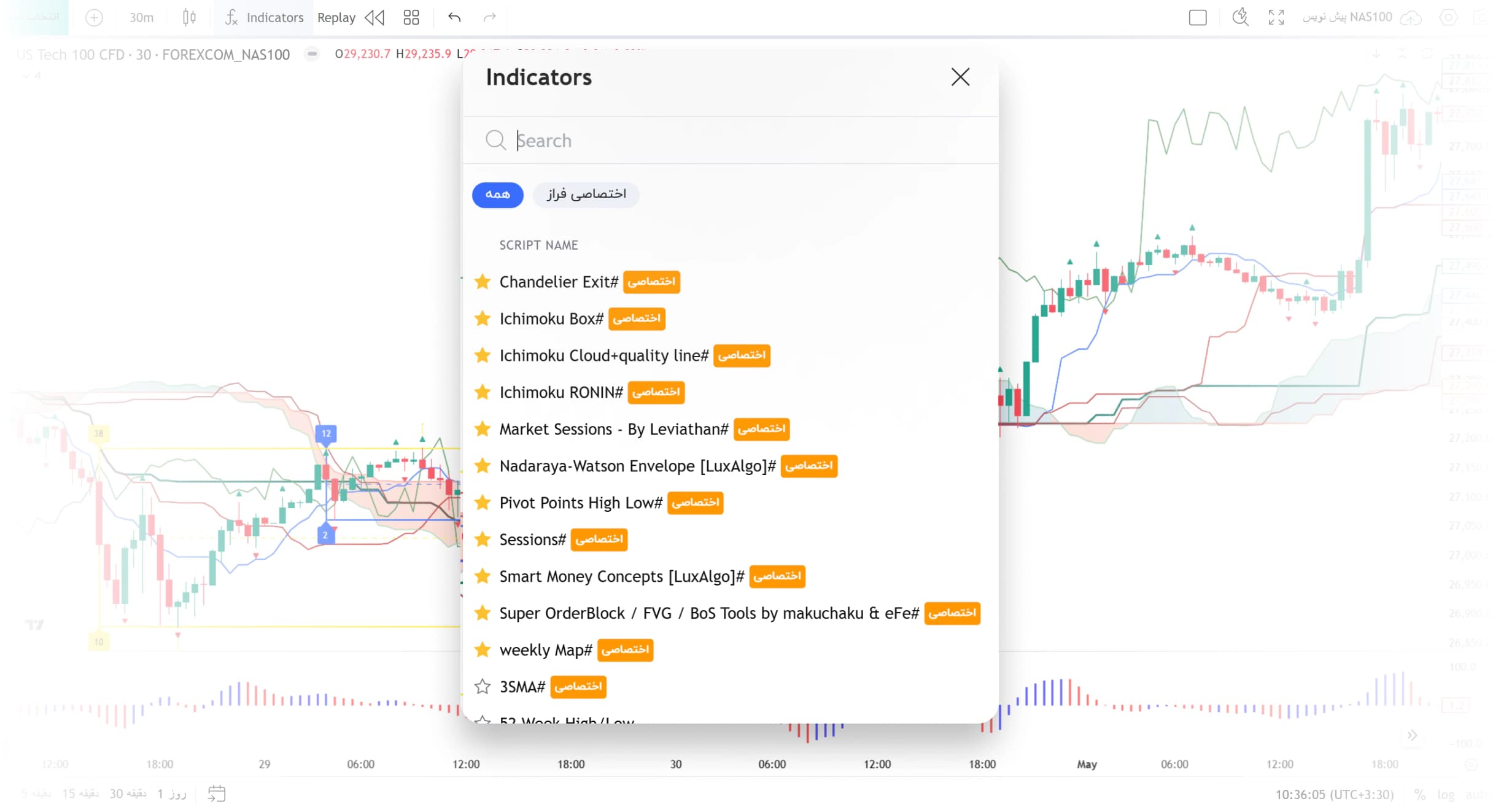Toggle fullscreen mode icon

pyautogui.click(x=1276, y=17)
